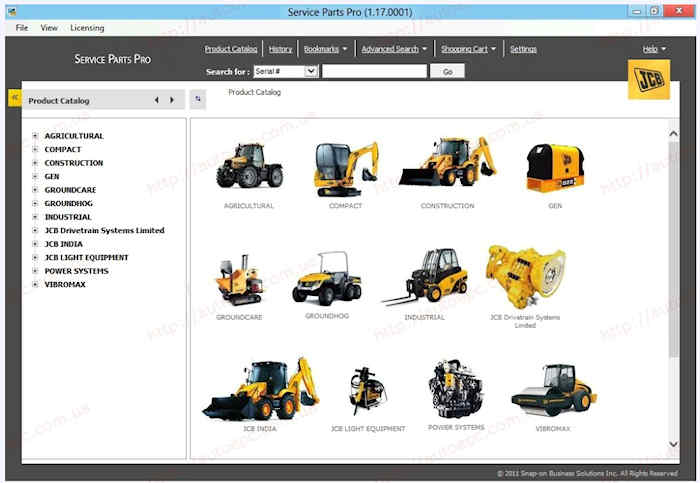Click the catalog vertical scrollbar
The width and height of the screenshot is (700, 483).
673,250
